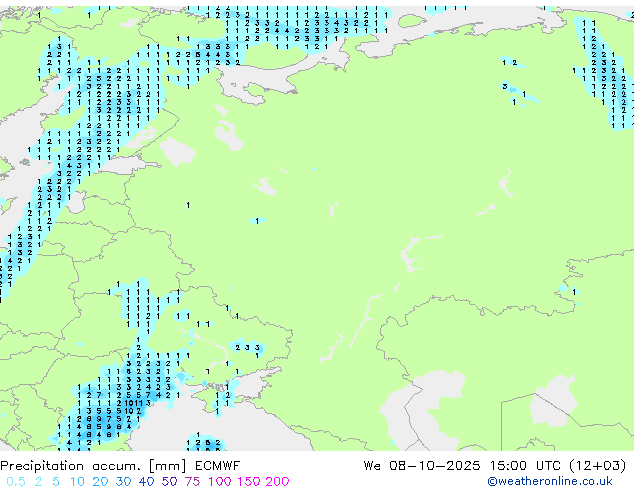Click the 50 mm legend value
The width and height of the screenshot is (634, 490).
coord(169,482)
